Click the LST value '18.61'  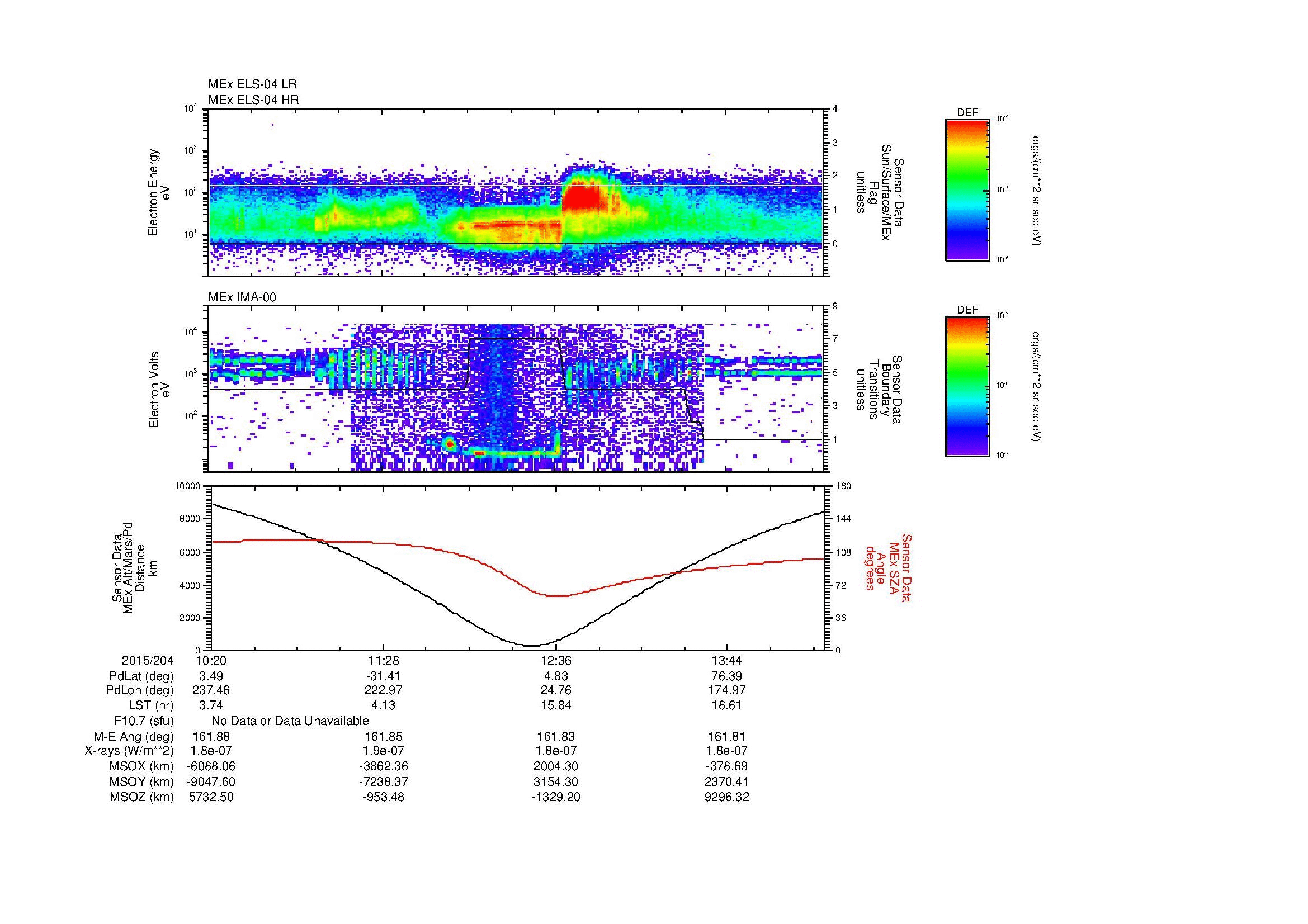tap(726, 705)
